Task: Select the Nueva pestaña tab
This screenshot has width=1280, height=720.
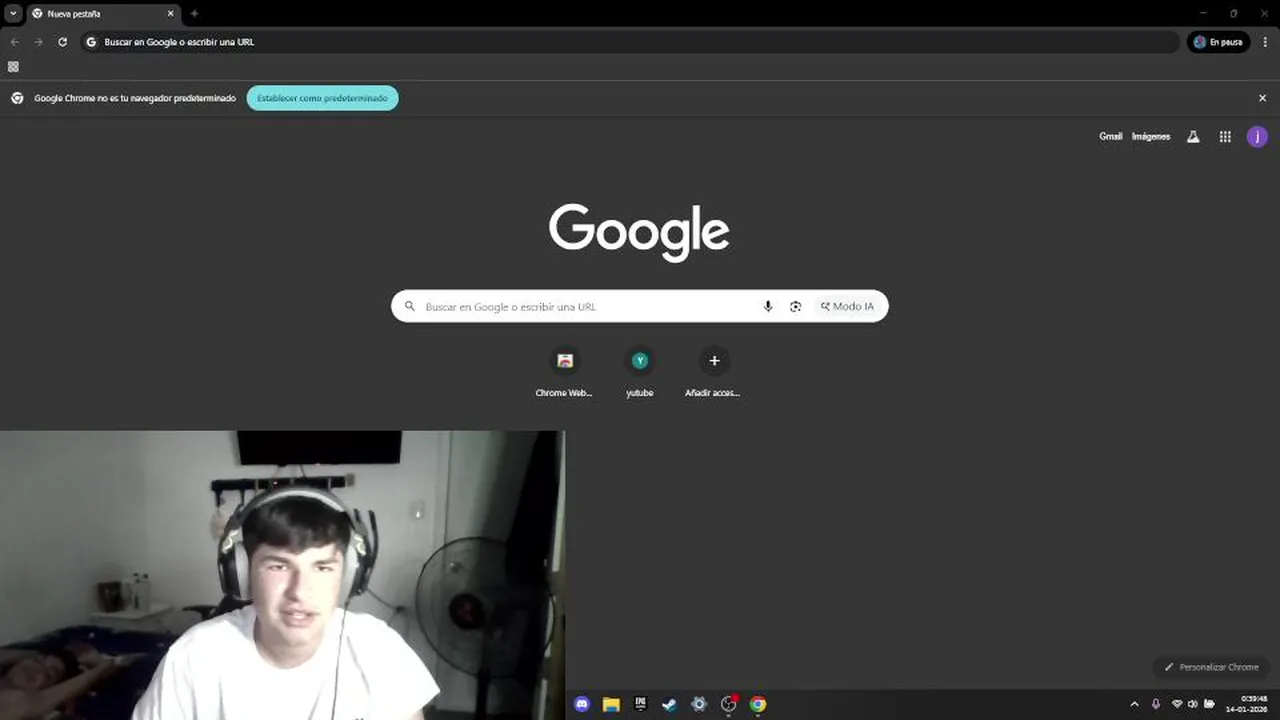Action: click(x=102, y=14)
